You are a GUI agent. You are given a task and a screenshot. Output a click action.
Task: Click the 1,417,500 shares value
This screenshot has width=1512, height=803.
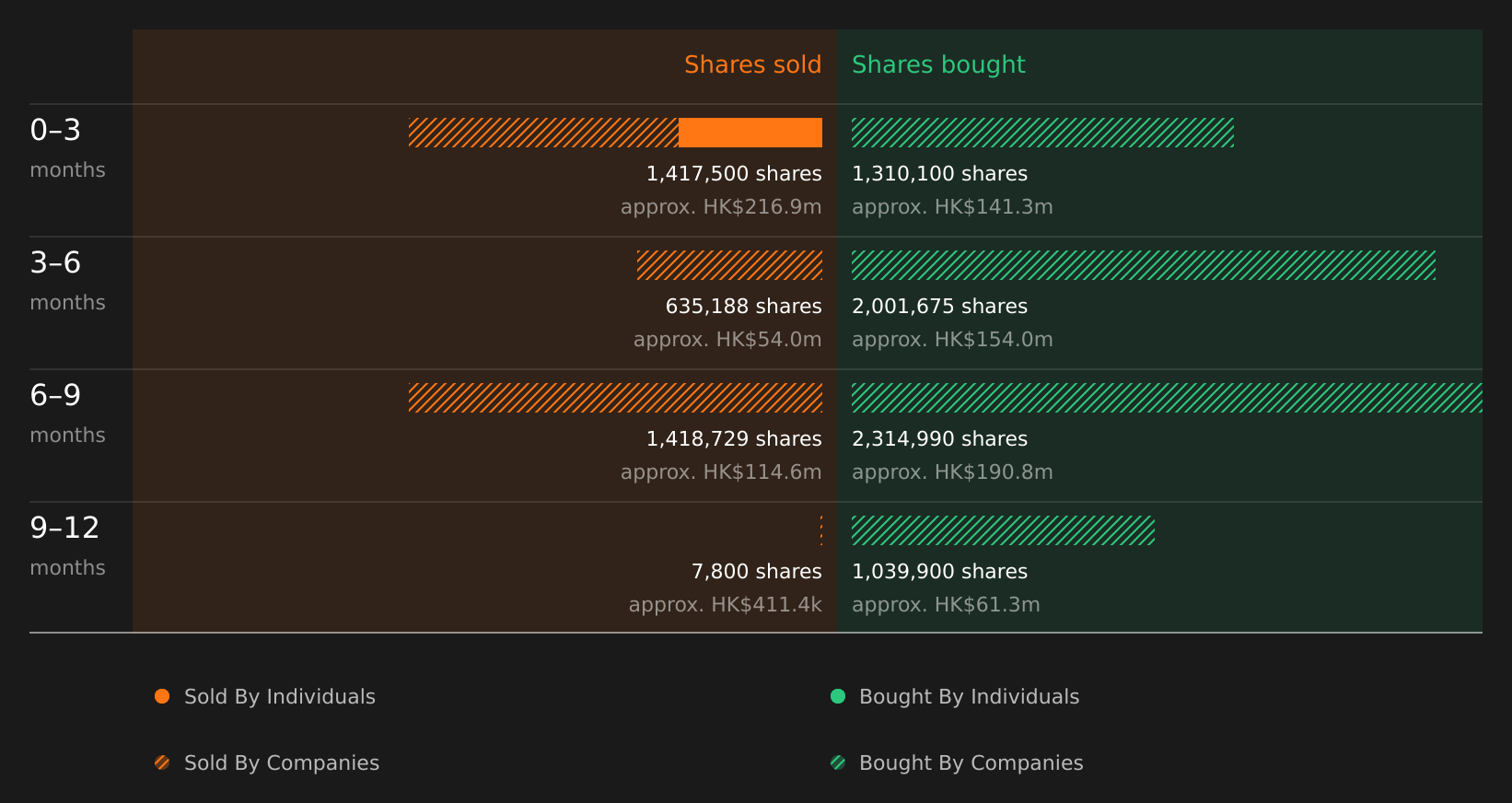tap(734, 174)
